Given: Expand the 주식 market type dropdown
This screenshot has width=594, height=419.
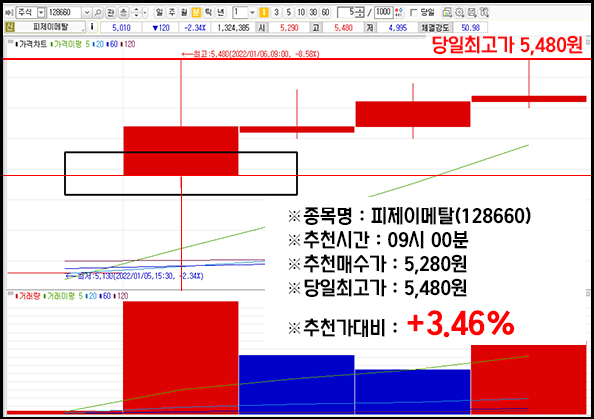Looking at the screenshot, I should [x=41, y=13].
